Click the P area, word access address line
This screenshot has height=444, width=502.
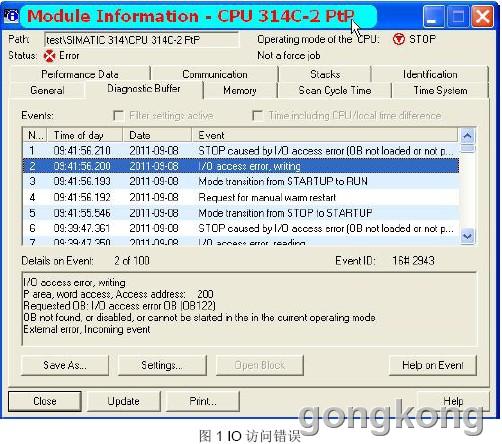point(118,294)
